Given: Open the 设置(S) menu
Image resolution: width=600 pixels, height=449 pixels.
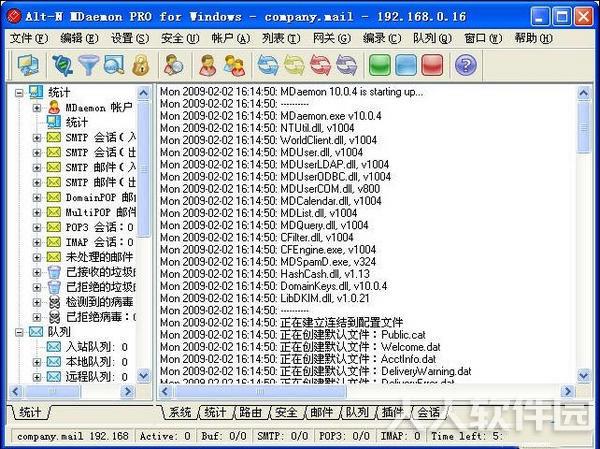Looking at the screenshot, I should pyautogui.click(x=130, y=38).
